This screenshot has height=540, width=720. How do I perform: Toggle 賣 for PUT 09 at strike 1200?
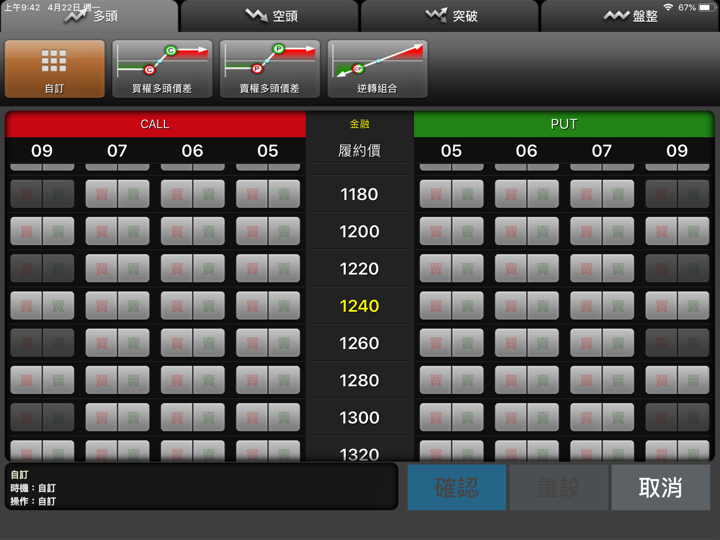tap(693, 231)
